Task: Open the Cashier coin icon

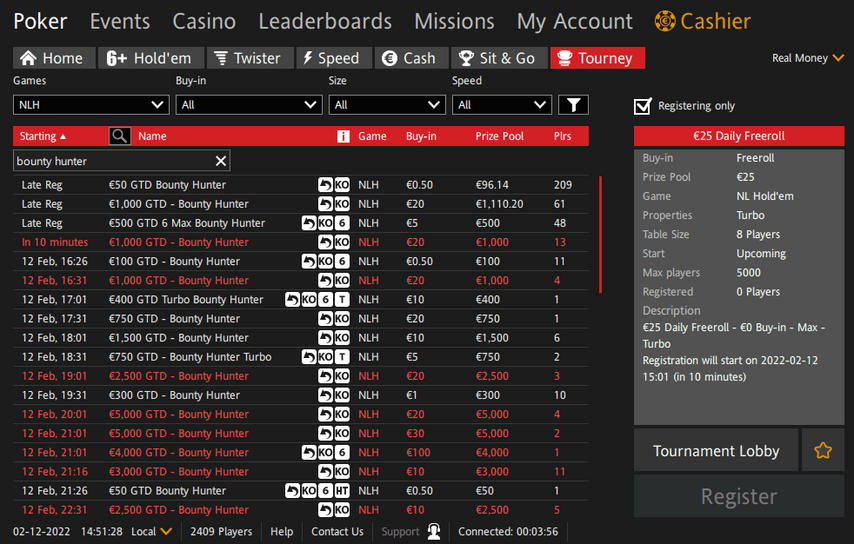Action: 665,21
